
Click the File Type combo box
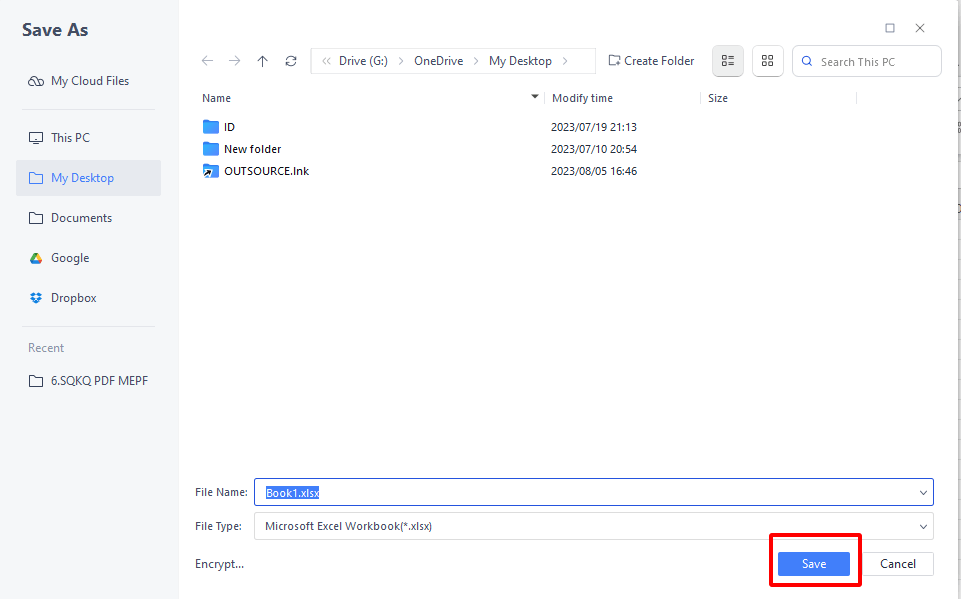pyautogui.click(x=593, y=527)
